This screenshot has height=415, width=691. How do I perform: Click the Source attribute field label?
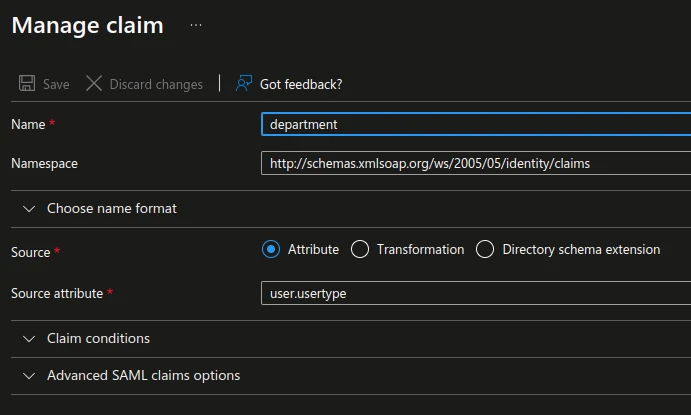pos(57,293)
